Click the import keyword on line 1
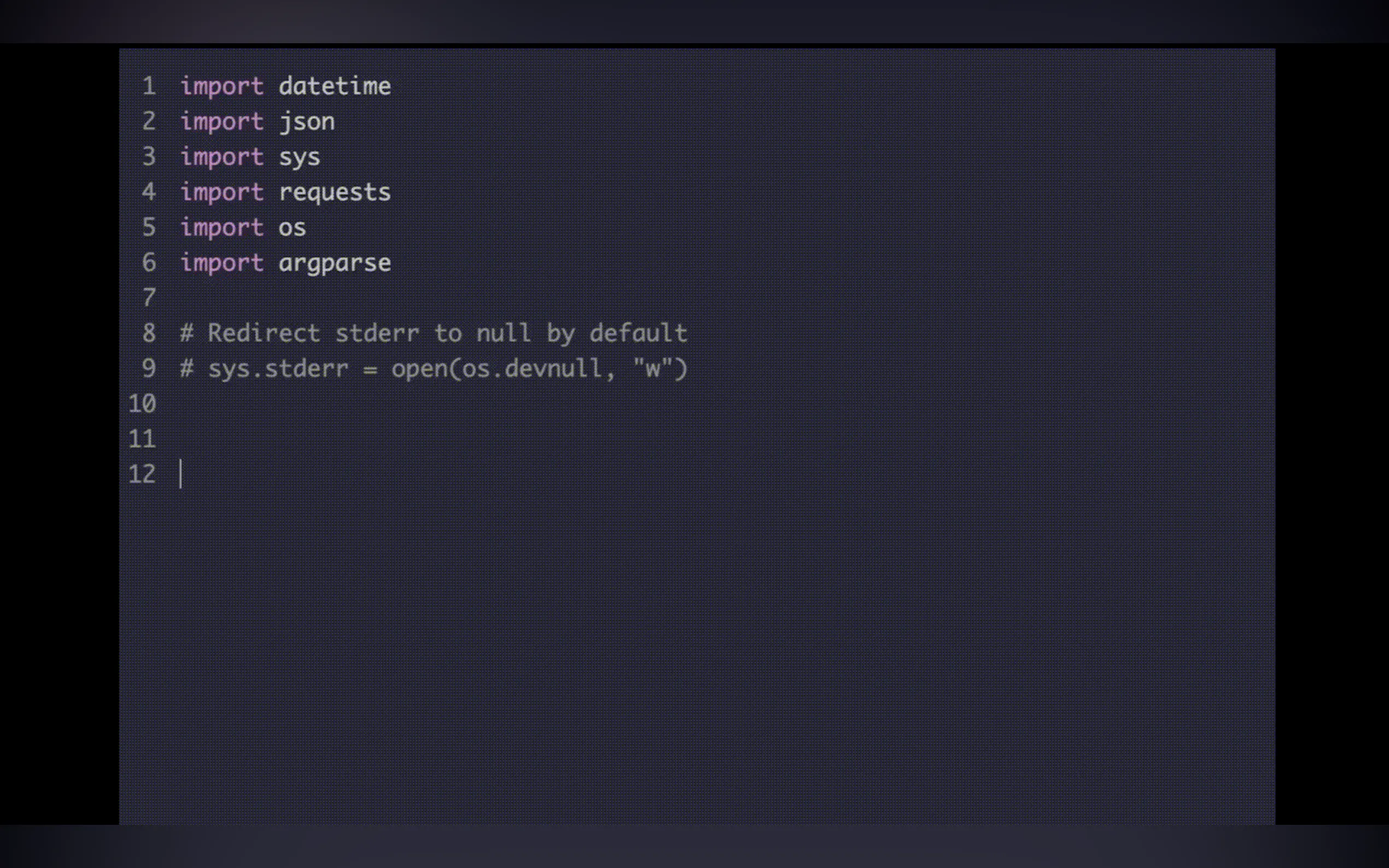Screen dimensions: 1389x868 click(x=222, y=86)
